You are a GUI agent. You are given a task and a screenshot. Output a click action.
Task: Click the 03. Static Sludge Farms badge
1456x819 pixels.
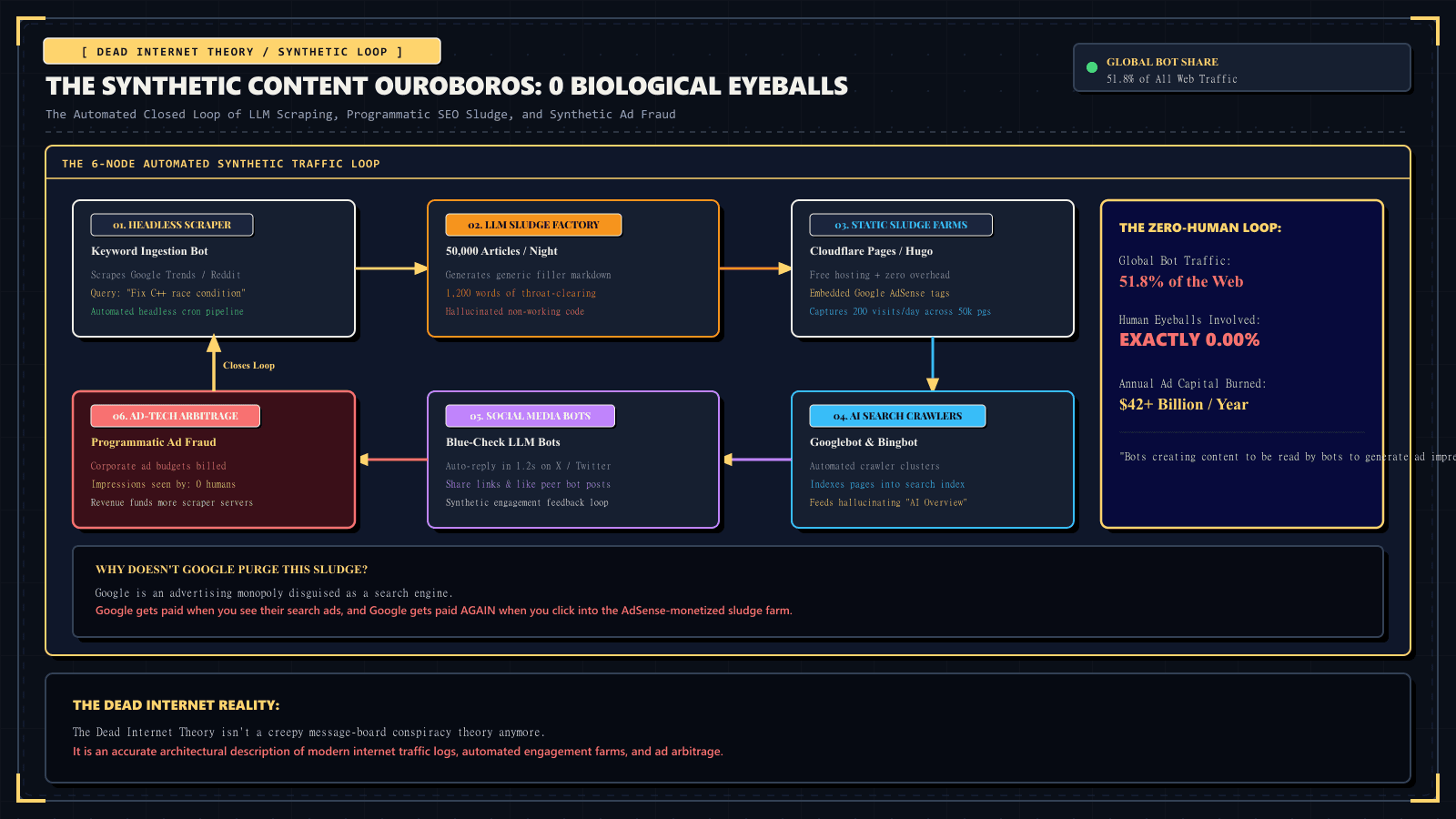(901, 225)
